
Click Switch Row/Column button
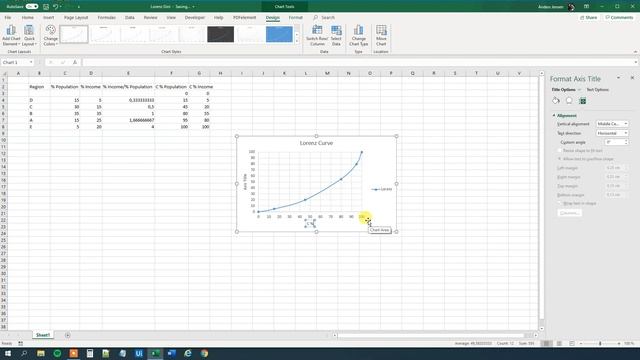[317, 36]
